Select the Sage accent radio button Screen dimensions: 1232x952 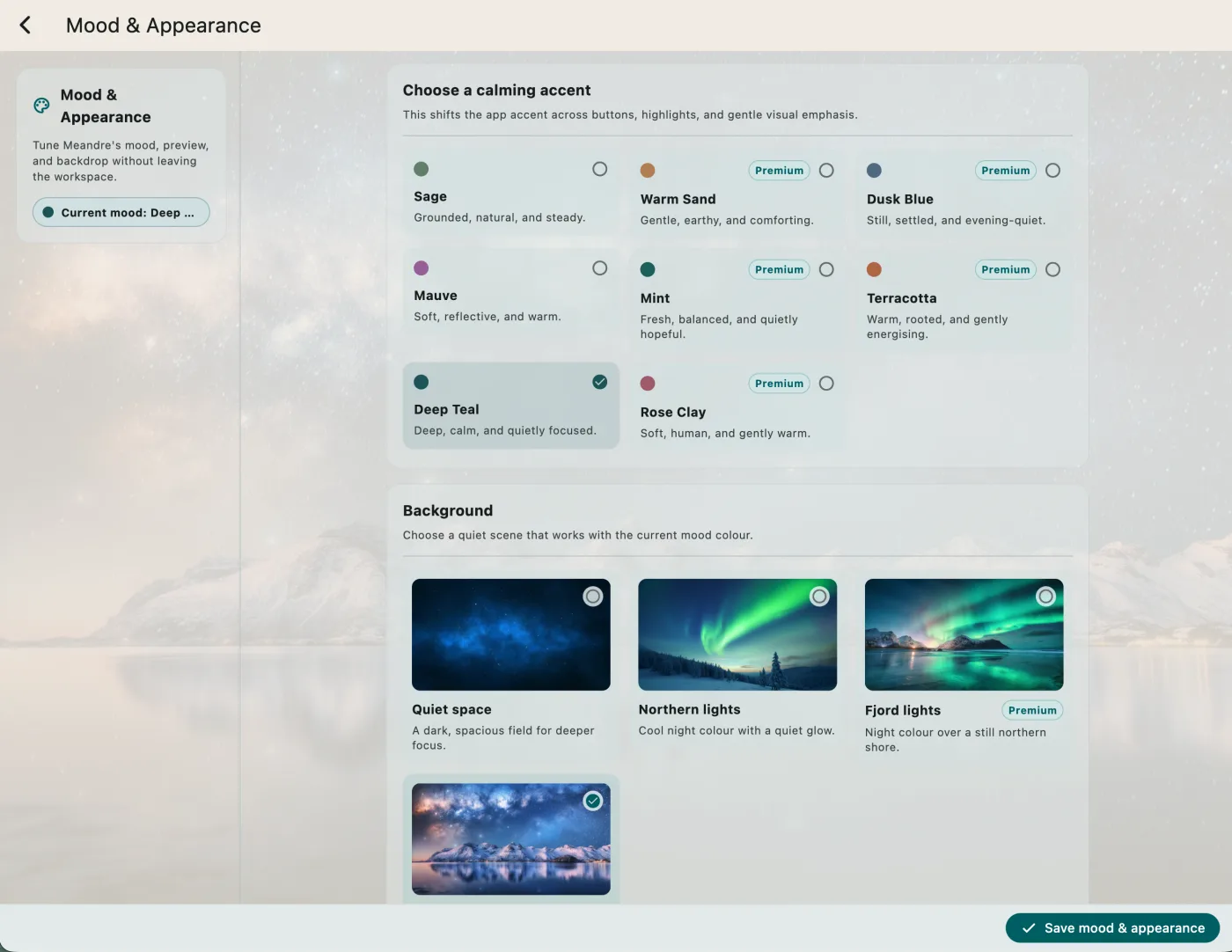(x=599, y=169)
